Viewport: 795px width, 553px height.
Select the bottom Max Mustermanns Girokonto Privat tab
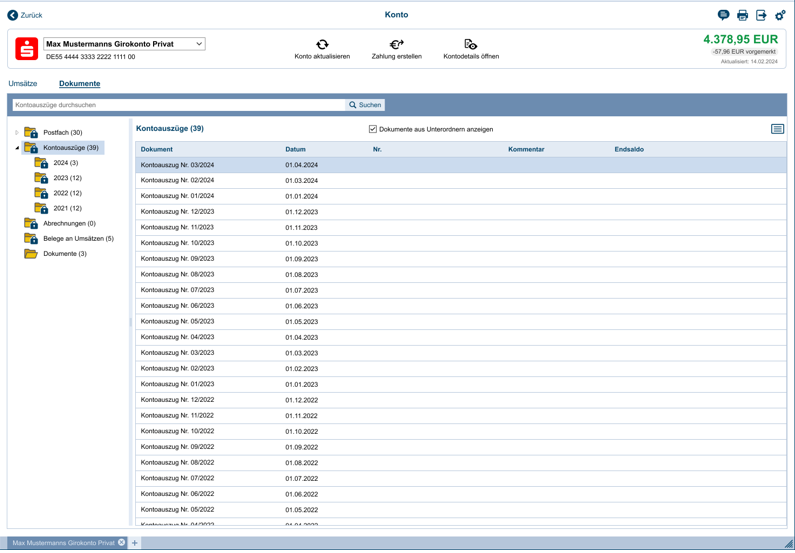point(67,543)
